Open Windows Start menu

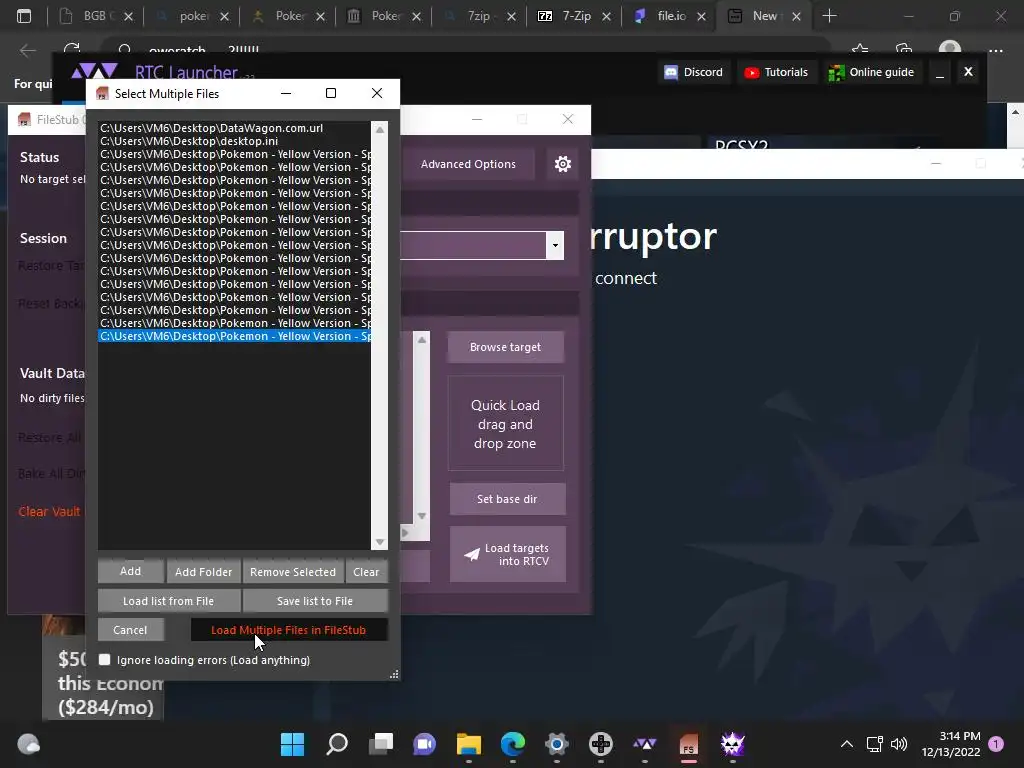coord(292,744)
